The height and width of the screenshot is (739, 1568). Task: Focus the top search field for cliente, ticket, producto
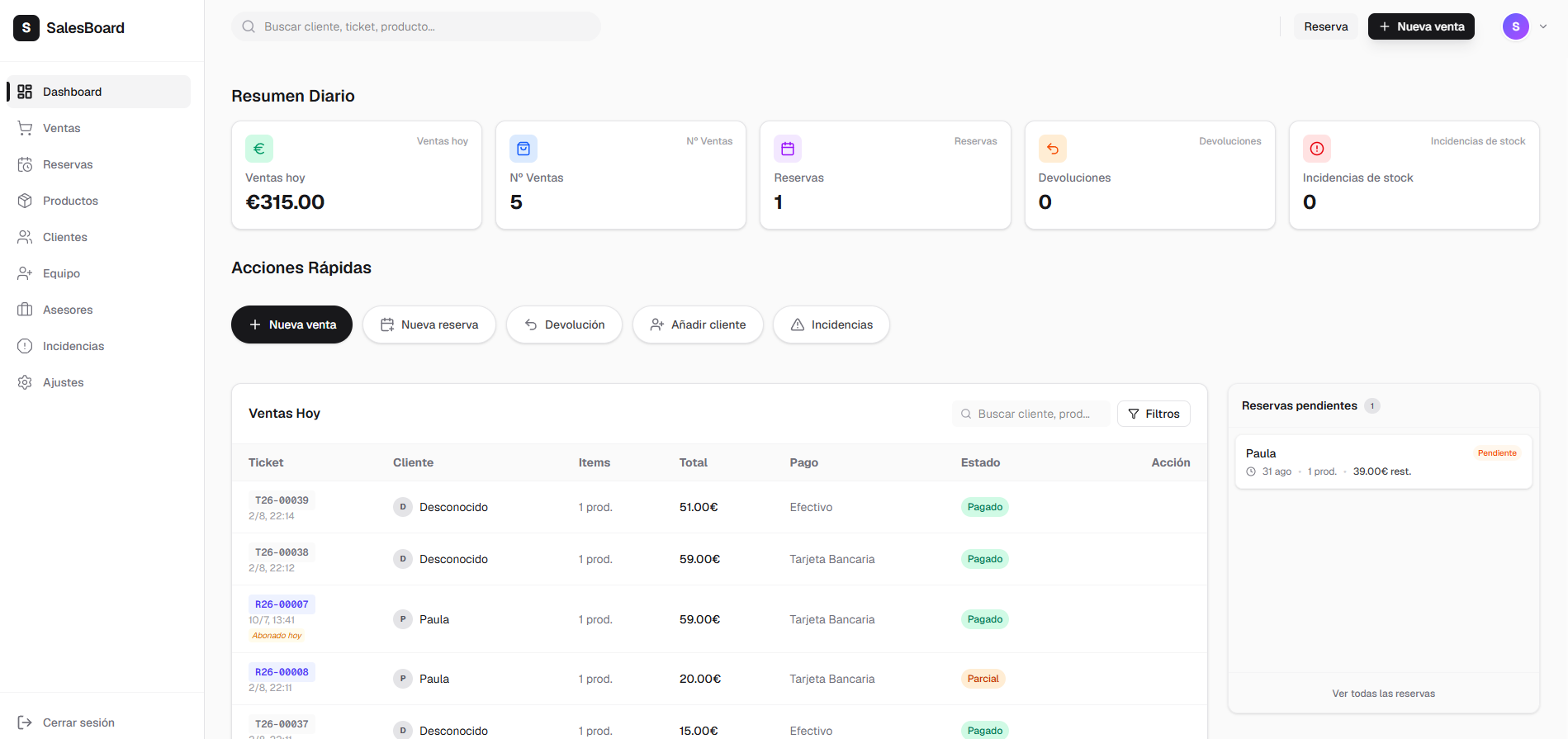[x=416, y=26]
